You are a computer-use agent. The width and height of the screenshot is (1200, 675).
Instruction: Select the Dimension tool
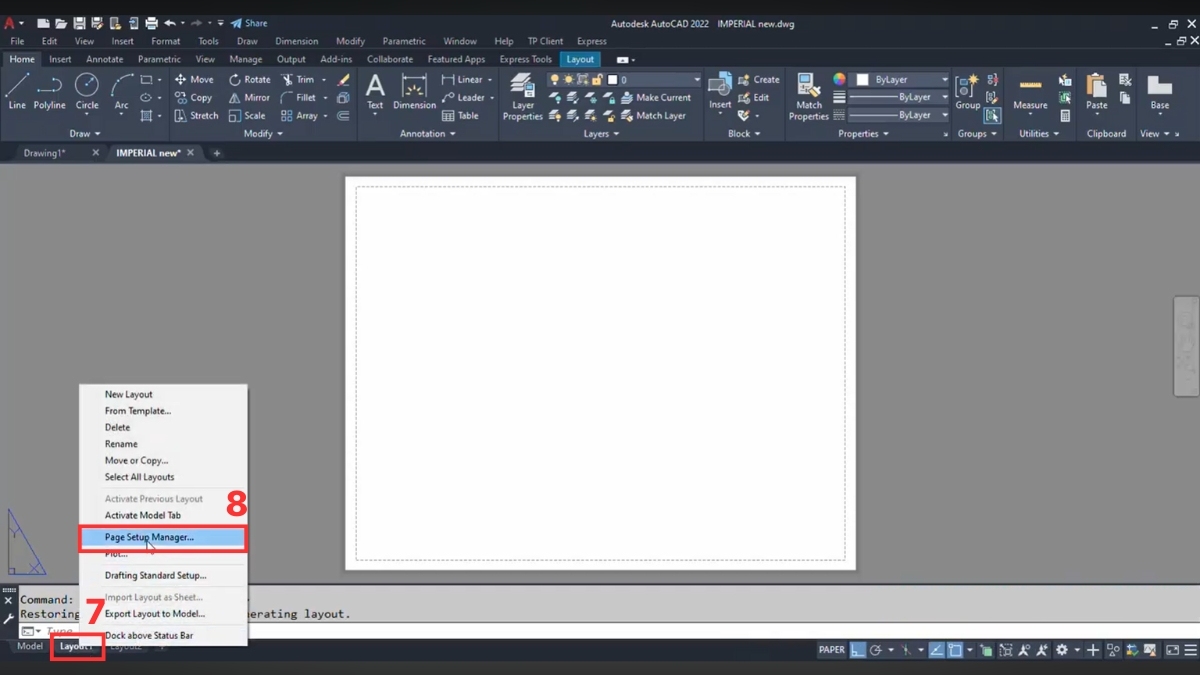click(x=414, y=90)
